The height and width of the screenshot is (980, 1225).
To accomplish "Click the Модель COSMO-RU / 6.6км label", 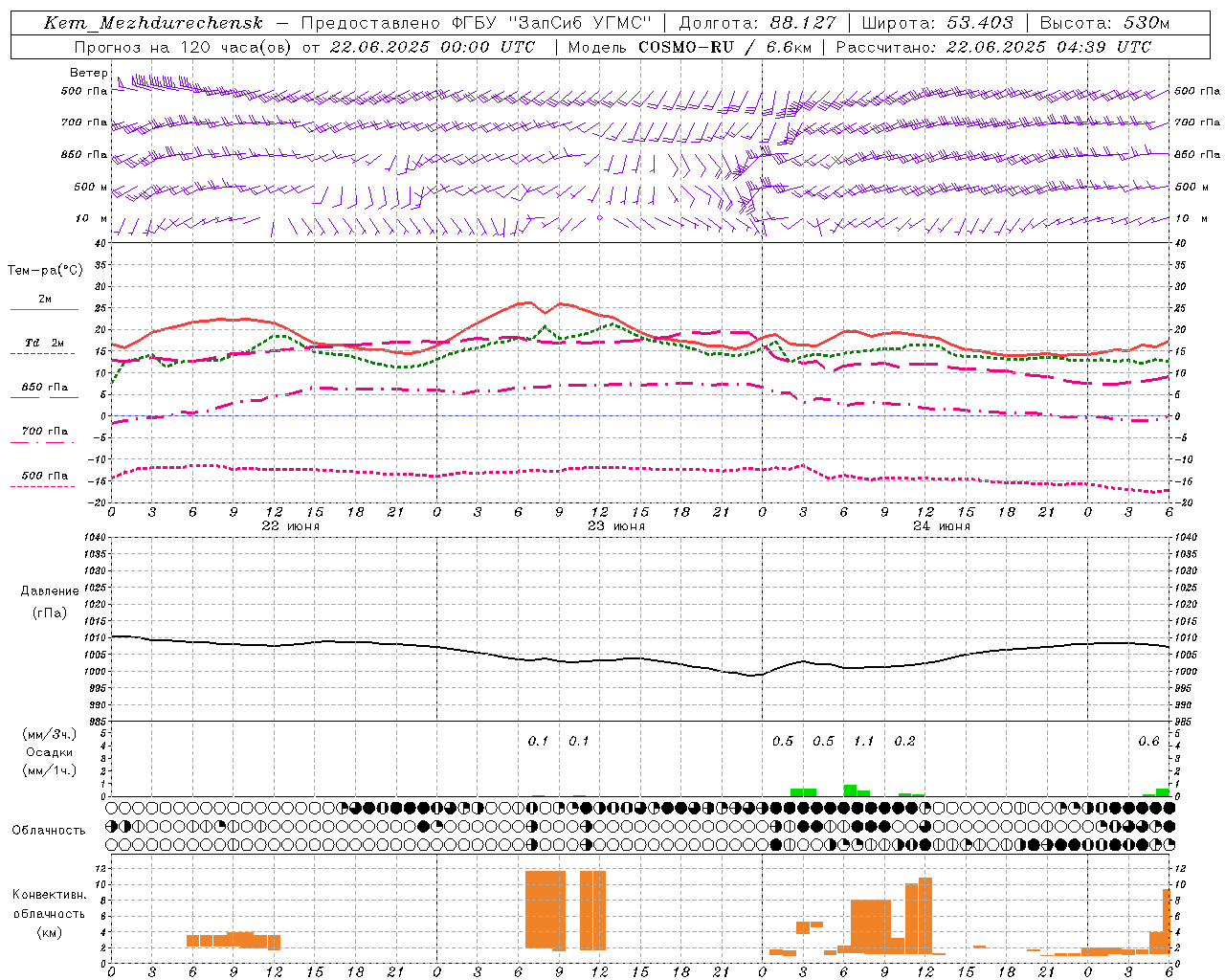I will [689, 47].
